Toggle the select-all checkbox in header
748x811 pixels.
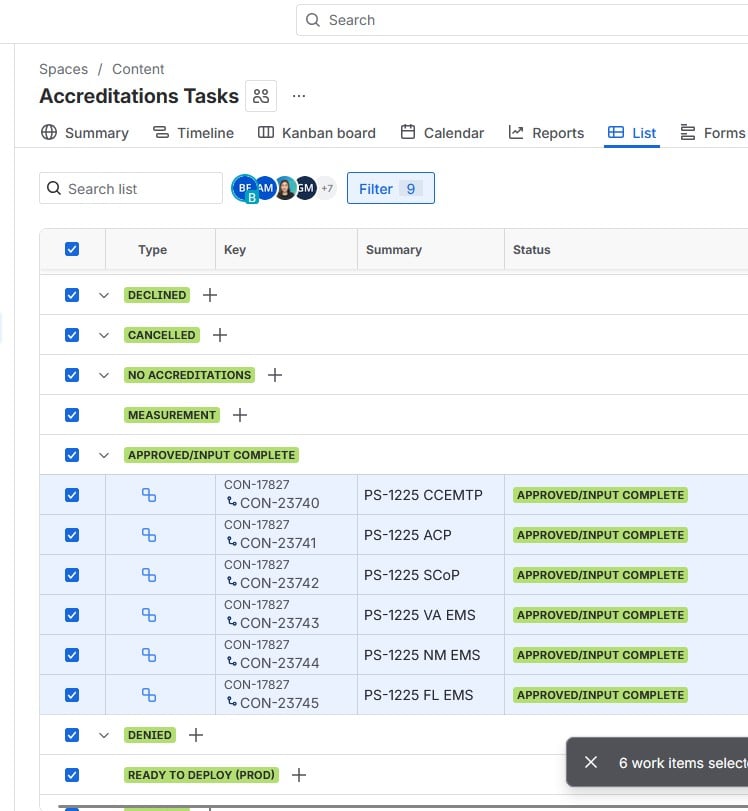(x=72, y=249)
